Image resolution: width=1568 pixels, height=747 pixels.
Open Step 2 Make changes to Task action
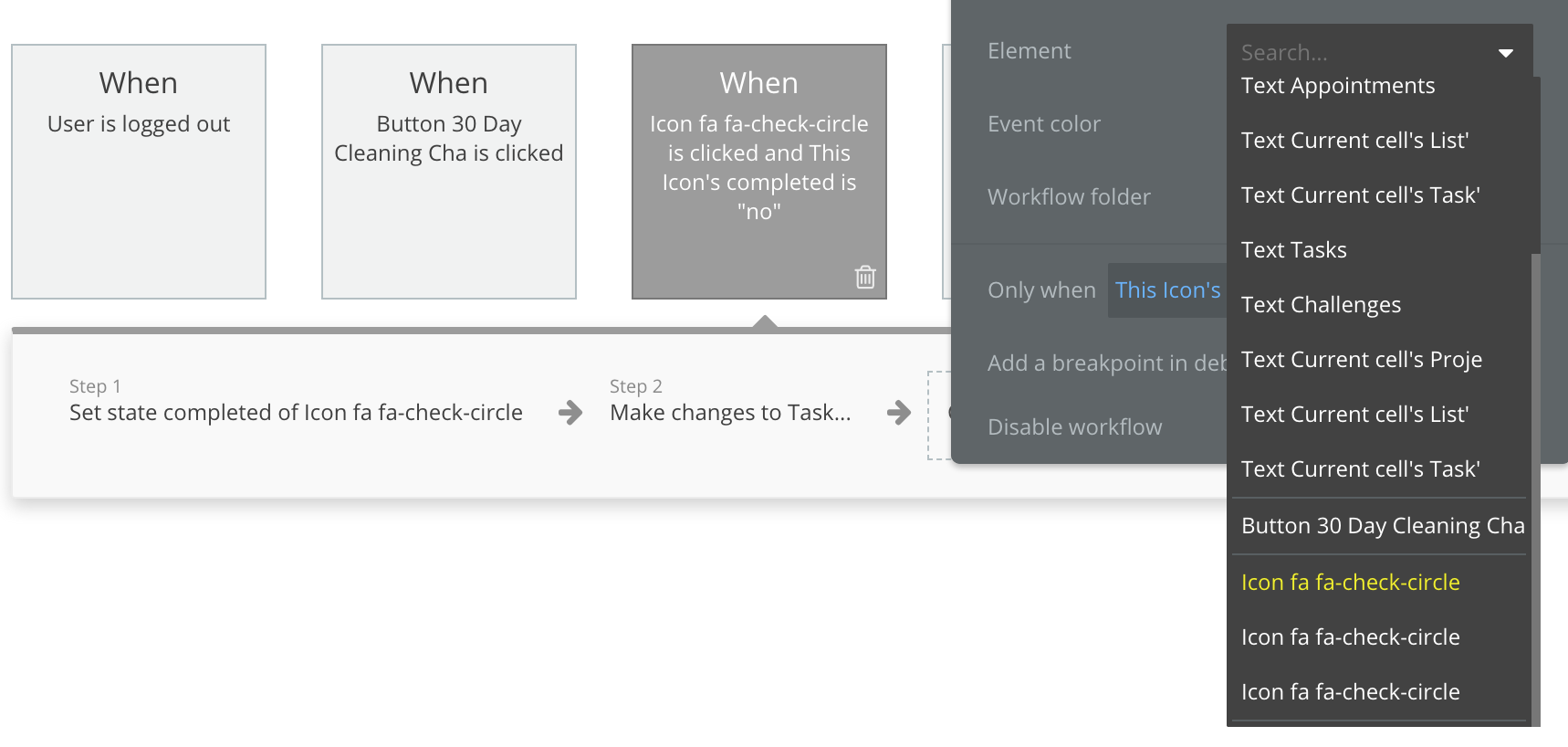729,412
